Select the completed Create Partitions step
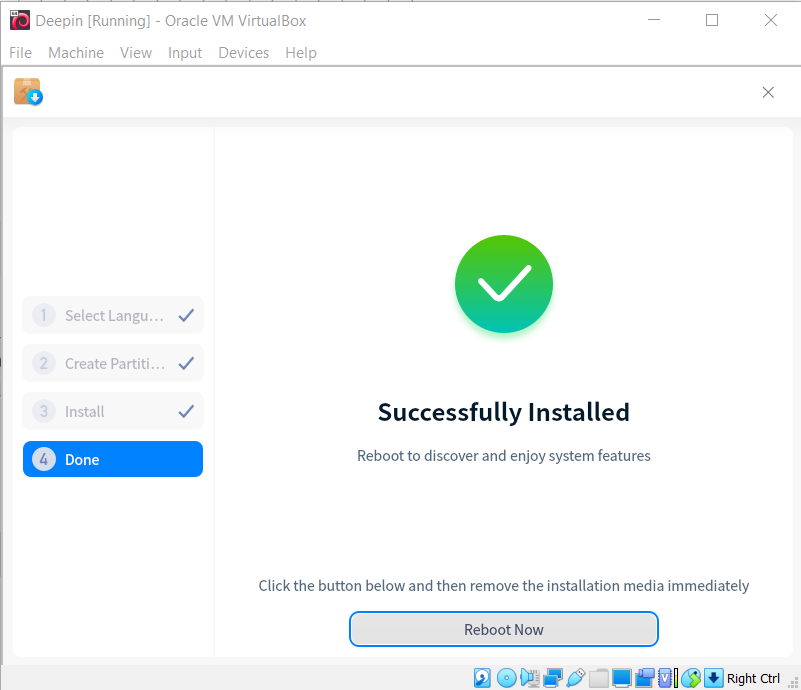The image size is (801, 690). (112, 363)
